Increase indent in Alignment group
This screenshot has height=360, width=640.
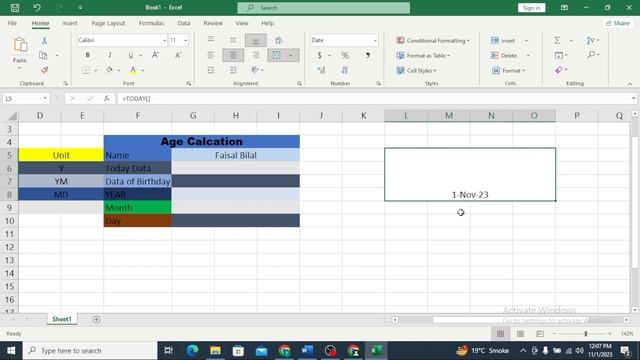(x=233, y=70)
